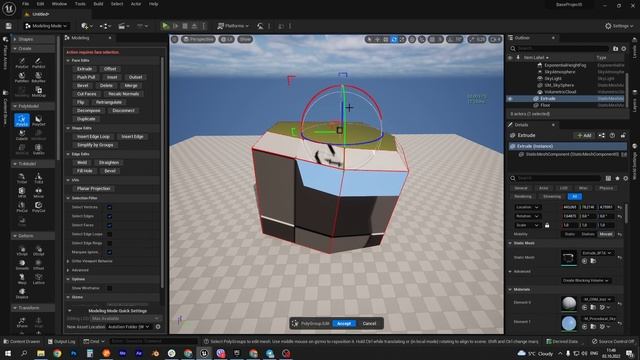The image size is (640, 360).
Task: Select the Smooth deform tool
Action: coord(22,264)
